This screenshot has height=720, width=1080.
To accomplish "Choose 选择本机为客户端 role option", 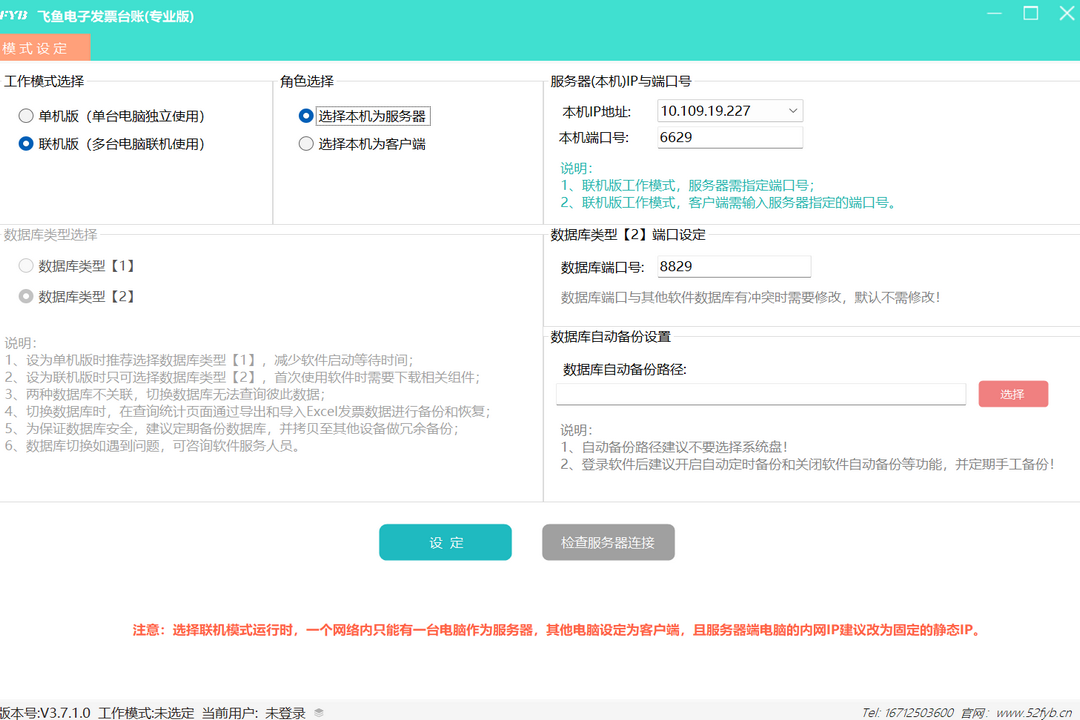I will pyautogui.click(x=306, y=142).
